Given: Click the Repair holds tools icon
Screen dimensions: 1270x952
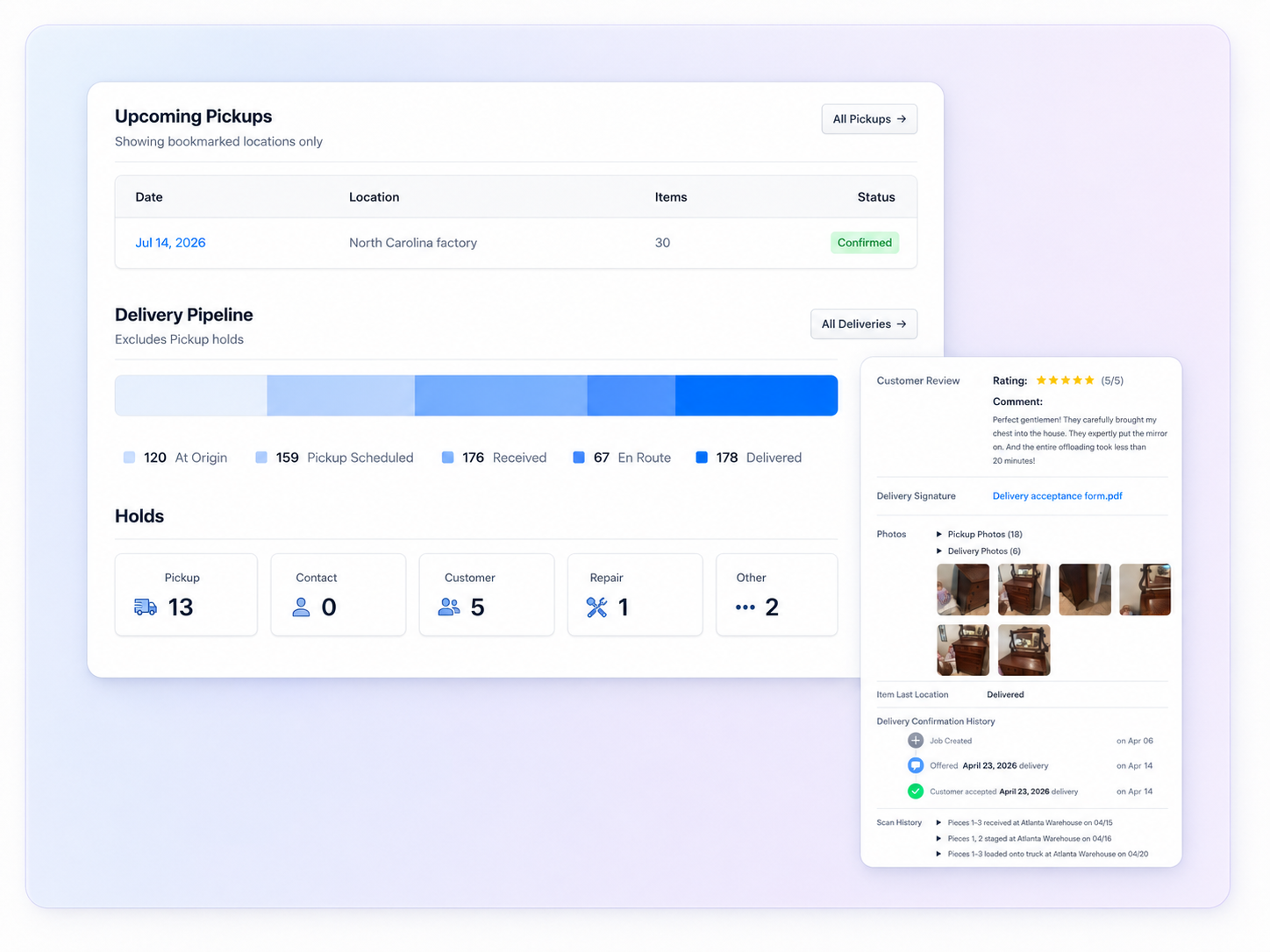Looking at the screenshot, I should (597, 607).
